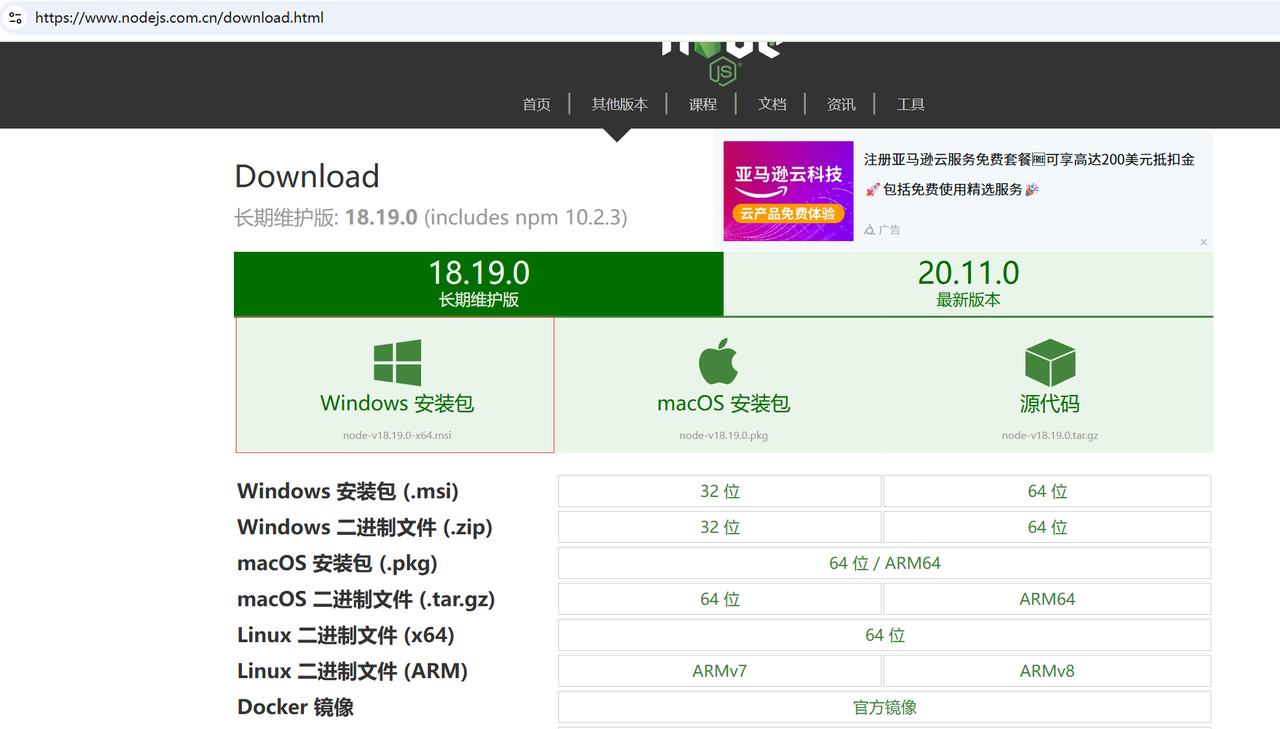
Task: Dismiss the ad with the × button
Action: tap(1203, 242)
